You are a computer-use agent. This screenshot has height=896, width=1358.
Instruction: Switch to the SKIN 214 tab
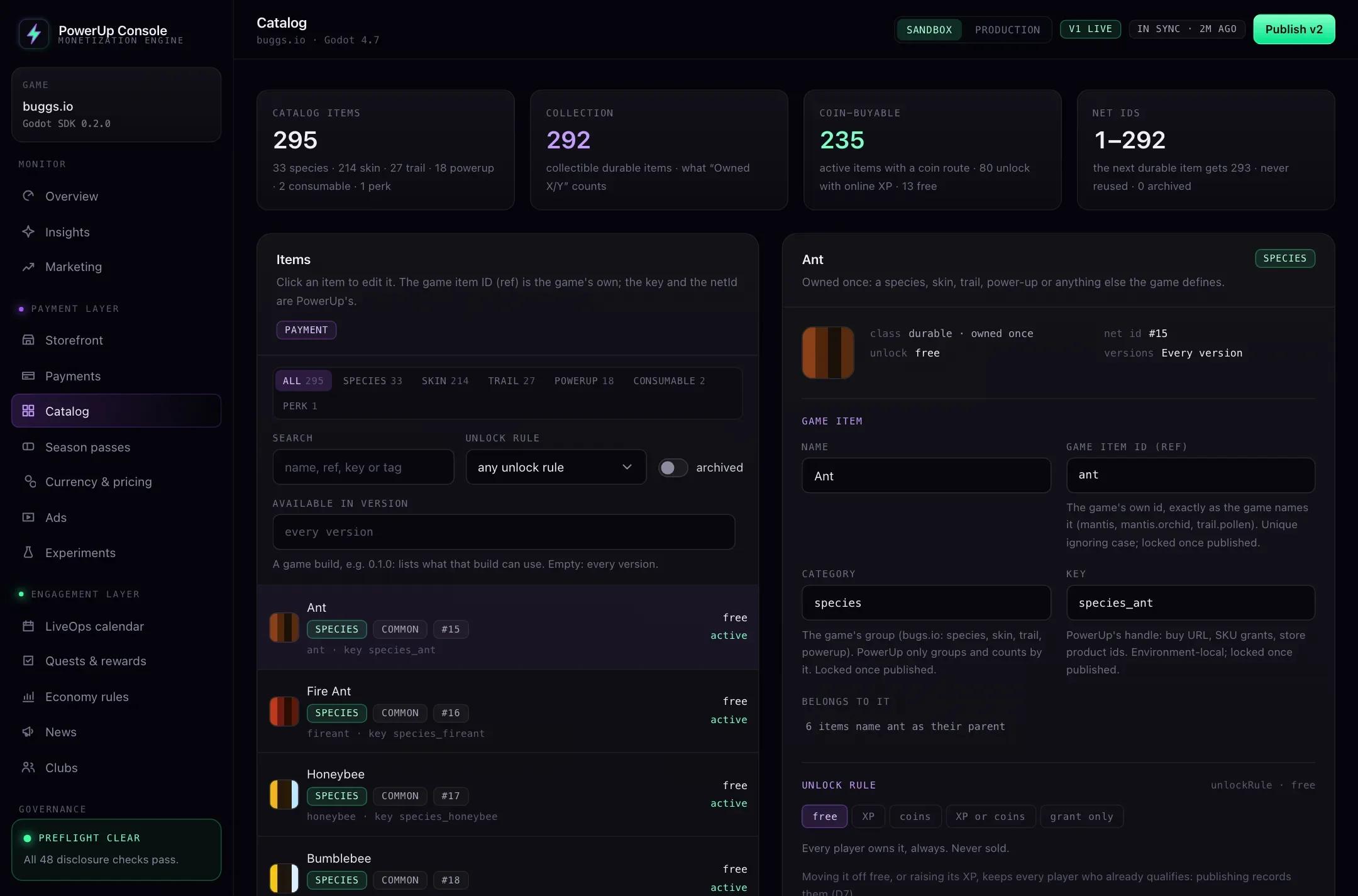445,381
